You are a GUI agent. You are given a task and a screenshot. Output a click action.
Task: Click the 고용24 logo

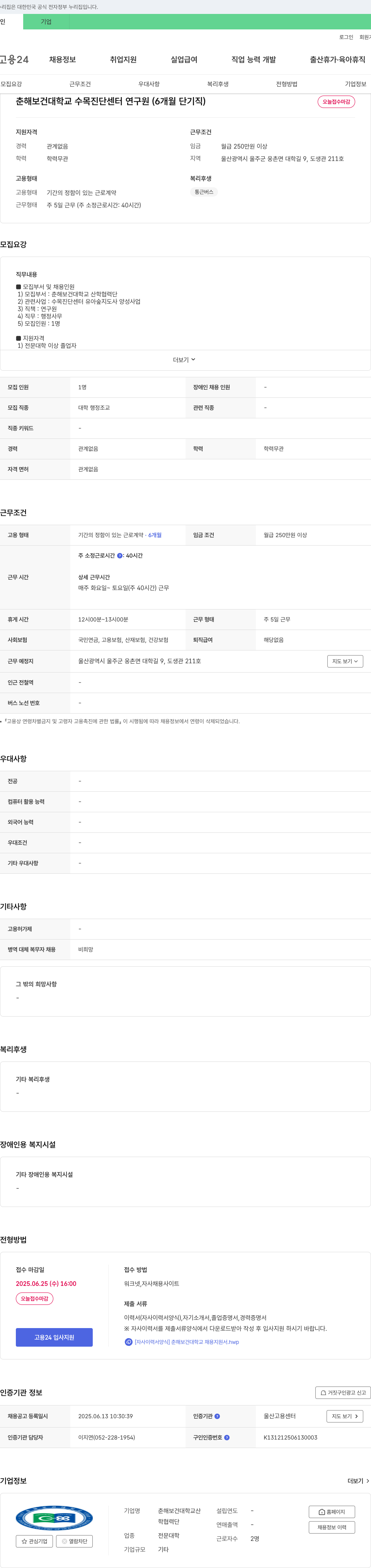click(14, 59)
